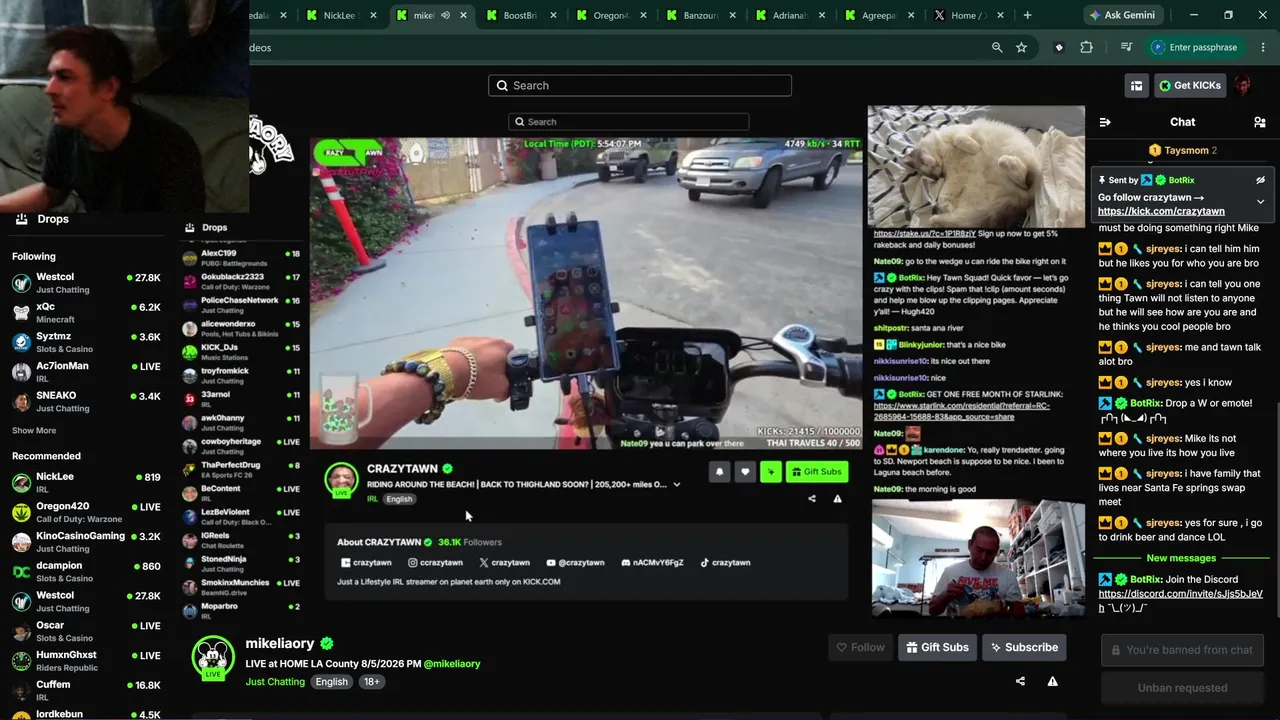Open CRAZYTAWN's TikTok link
The width and height of the screenshot is (1280, 720).
pos(725,563)
